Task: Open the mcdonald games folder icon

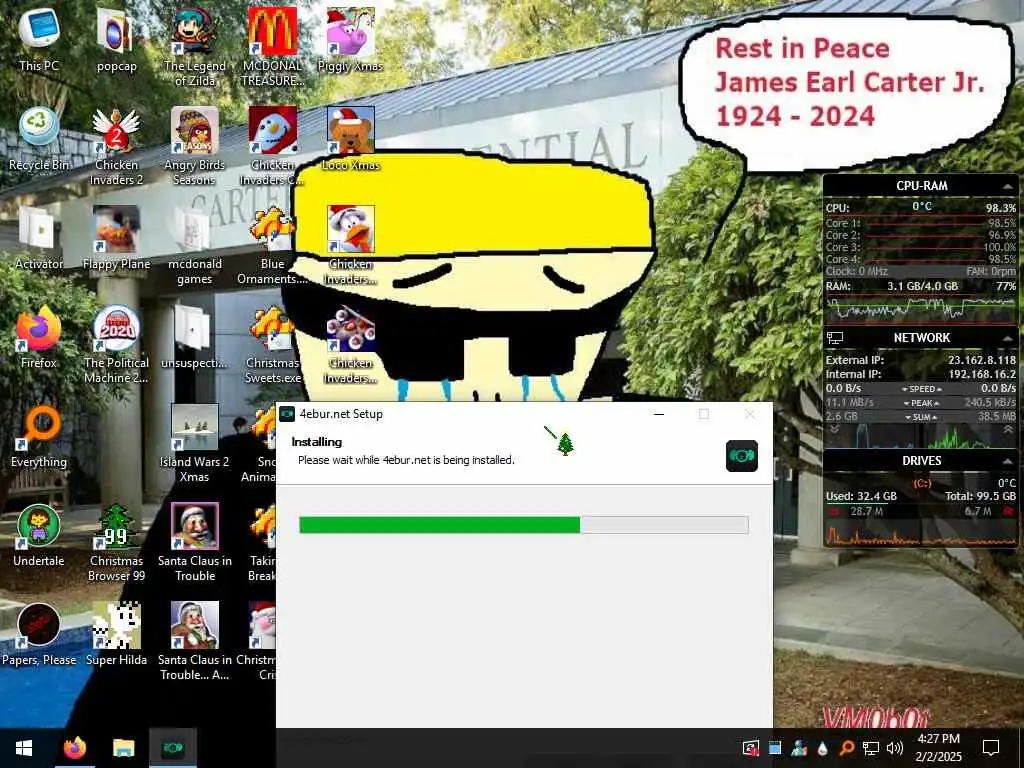Action: [x=195, y=246]
